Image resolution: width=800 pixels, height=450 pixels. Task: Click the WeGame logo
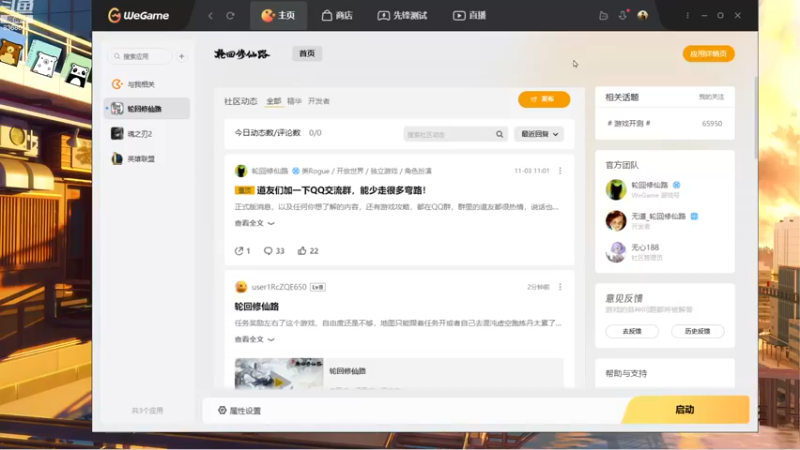pos(138,15)
